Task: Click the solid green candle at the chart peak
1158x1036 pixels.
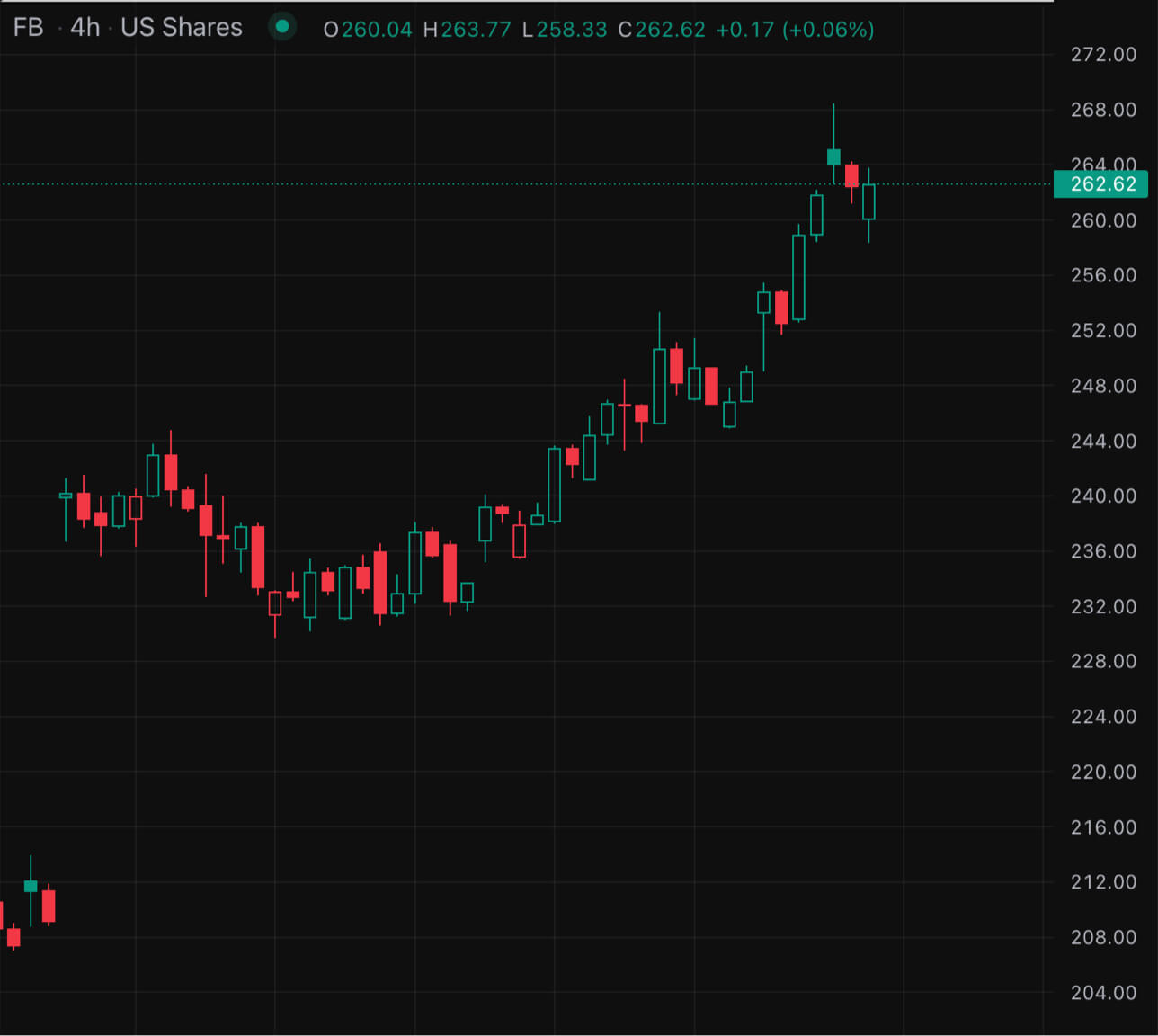Action: (x=833, y=157)
